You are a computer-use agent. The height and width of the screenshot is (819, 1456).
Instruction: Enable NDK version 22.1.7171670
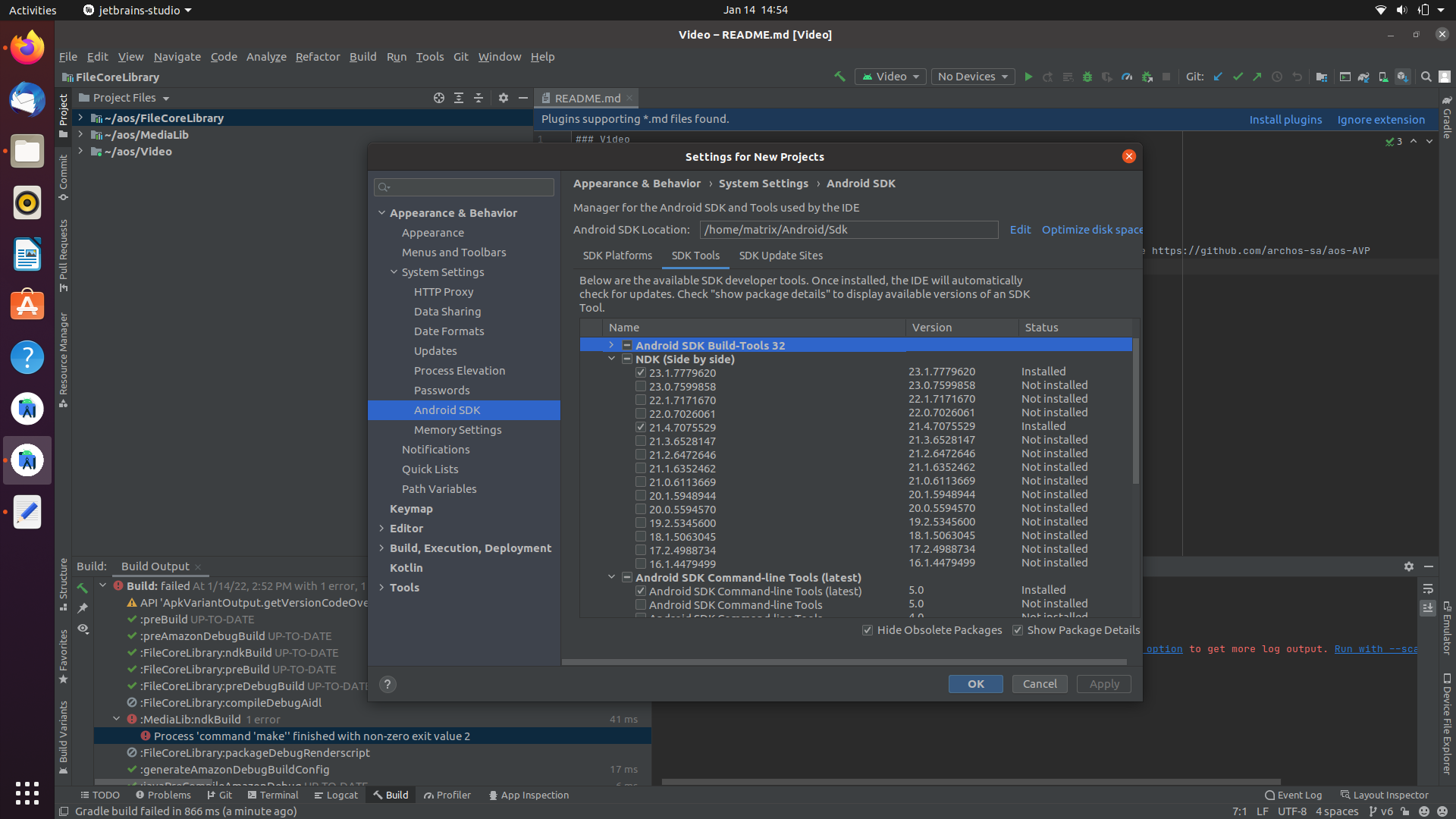641,400
